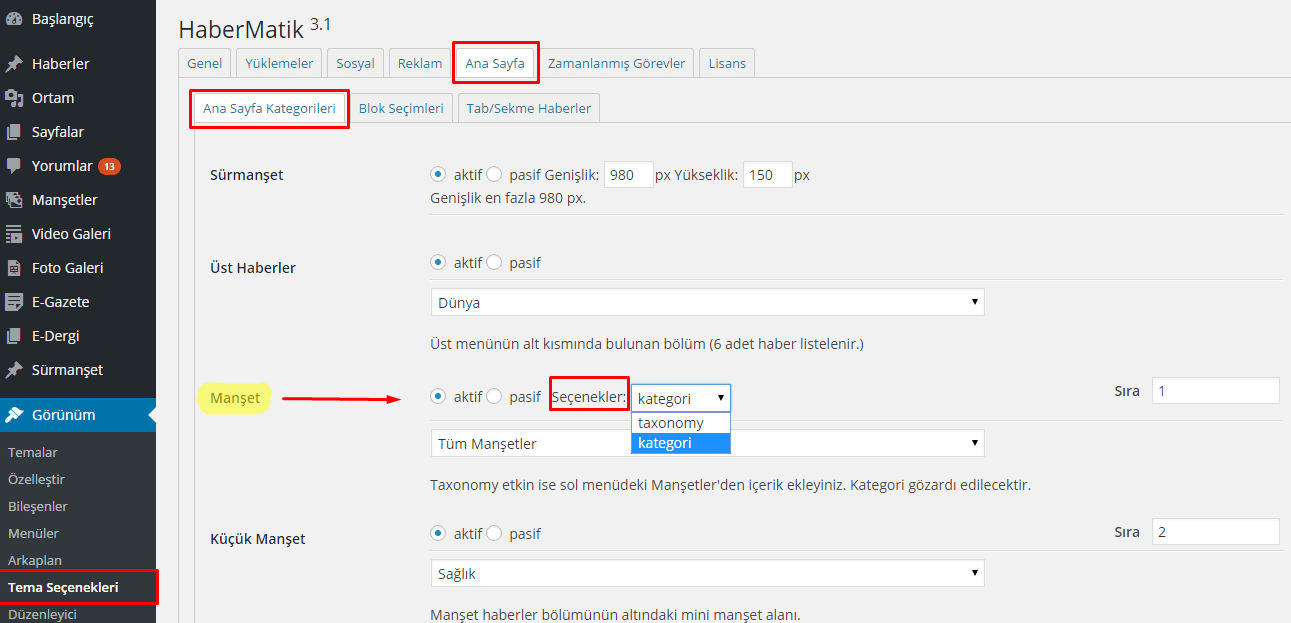Switch to the Lisans tab
1291x623 pixels.
point(727,63)
